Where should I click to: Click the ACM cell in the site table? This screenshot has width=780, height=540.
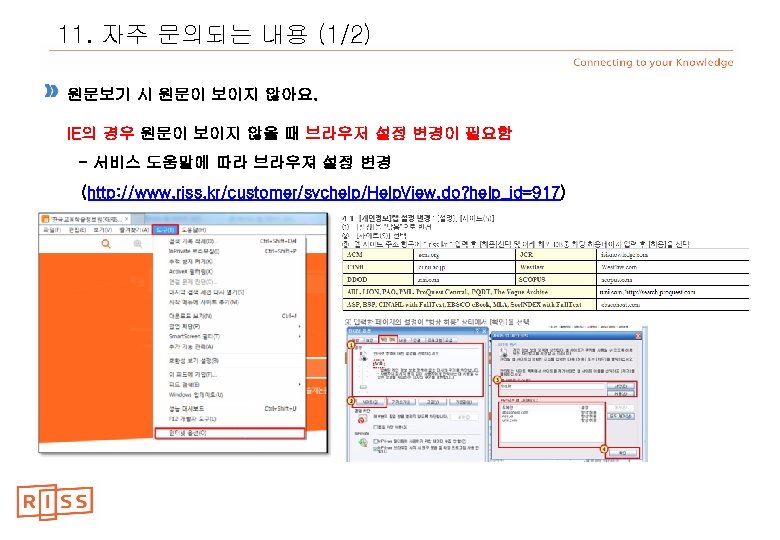click(378, 255)
